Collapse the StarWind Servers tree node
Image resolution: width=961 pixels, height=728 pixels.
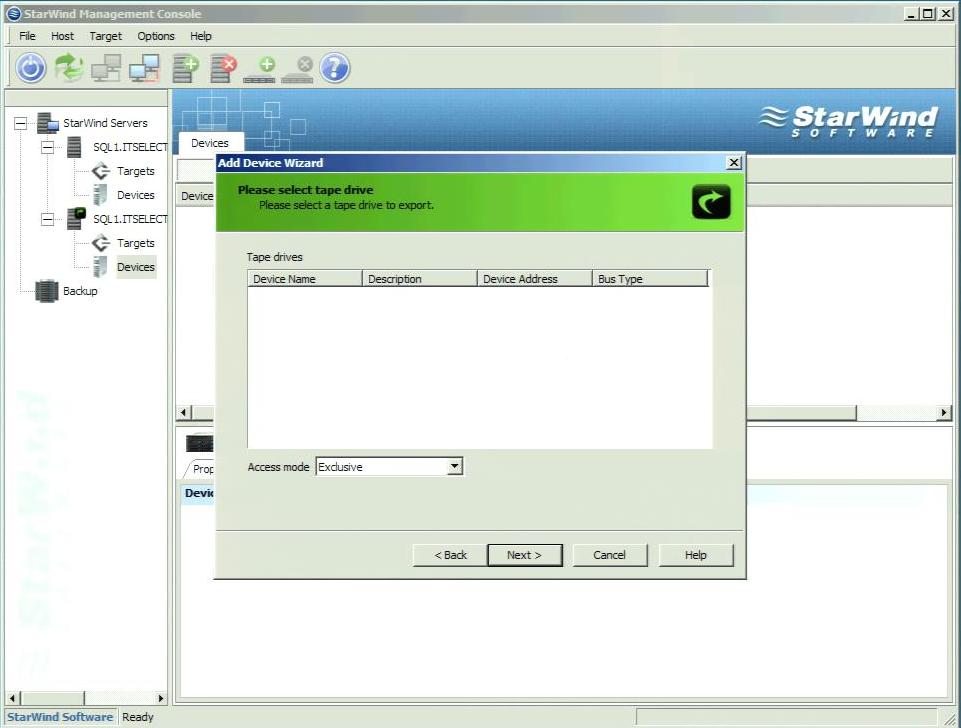pyautogui.click(x=21, y=123)
